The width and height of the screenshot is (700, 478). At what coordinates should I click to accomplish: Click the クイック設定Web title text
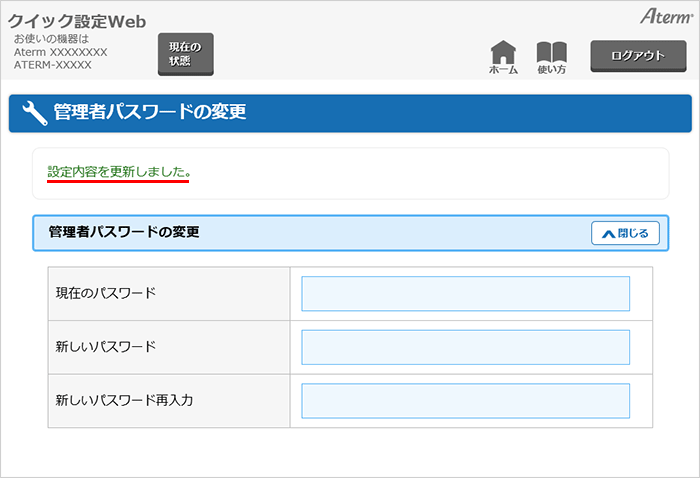coord(77,22)
